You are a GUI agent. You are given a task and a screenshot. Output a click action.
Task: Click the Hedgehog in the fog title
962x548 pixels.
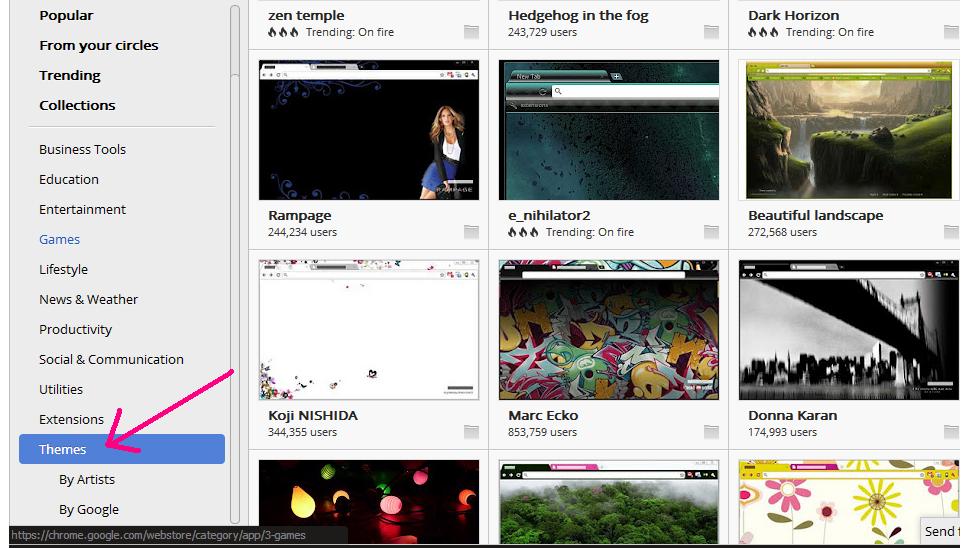[578, 15]
